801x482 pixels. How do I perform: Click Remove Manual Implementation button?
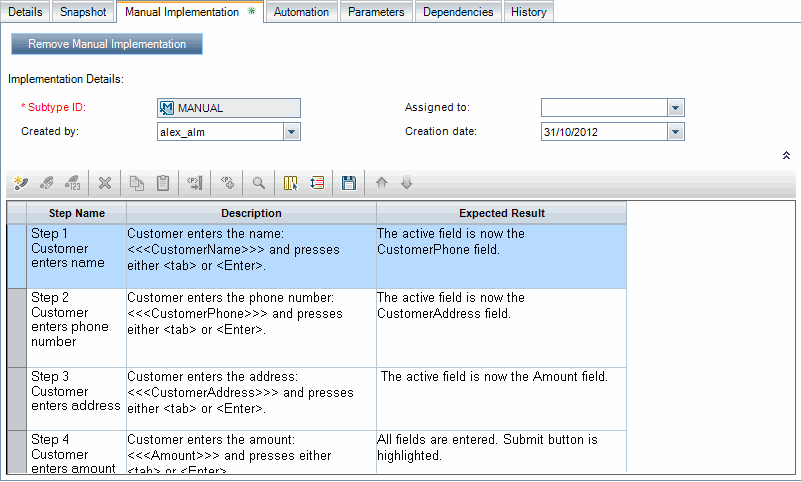point(107,44)
